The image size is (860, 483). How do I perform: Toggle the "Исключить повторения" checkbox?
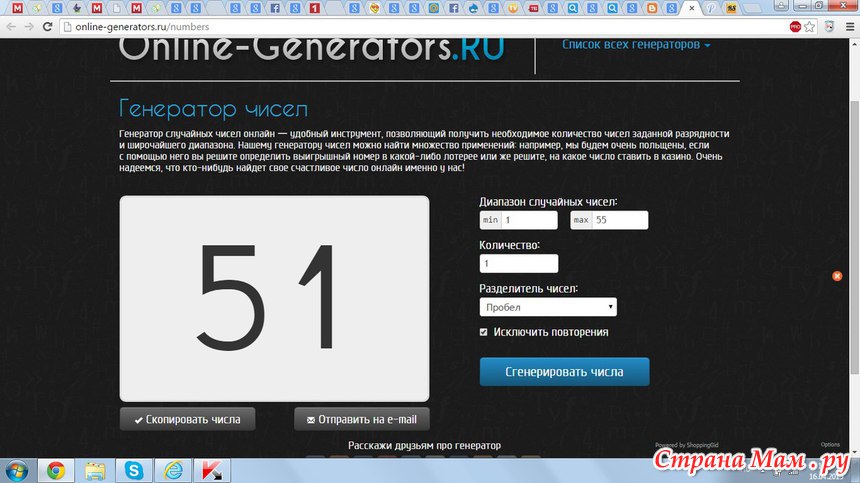pyautogui.click(x=483, y=332)
